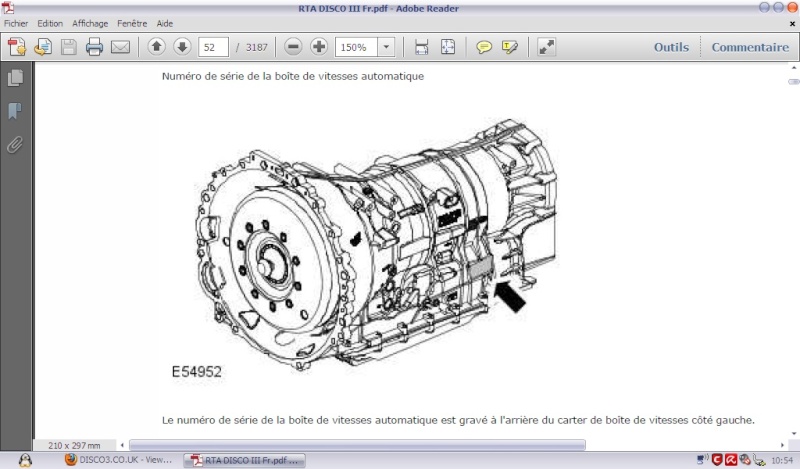
Task: Go to next page with down arrow
Action: pyautogui.click(x=182, y=47)
